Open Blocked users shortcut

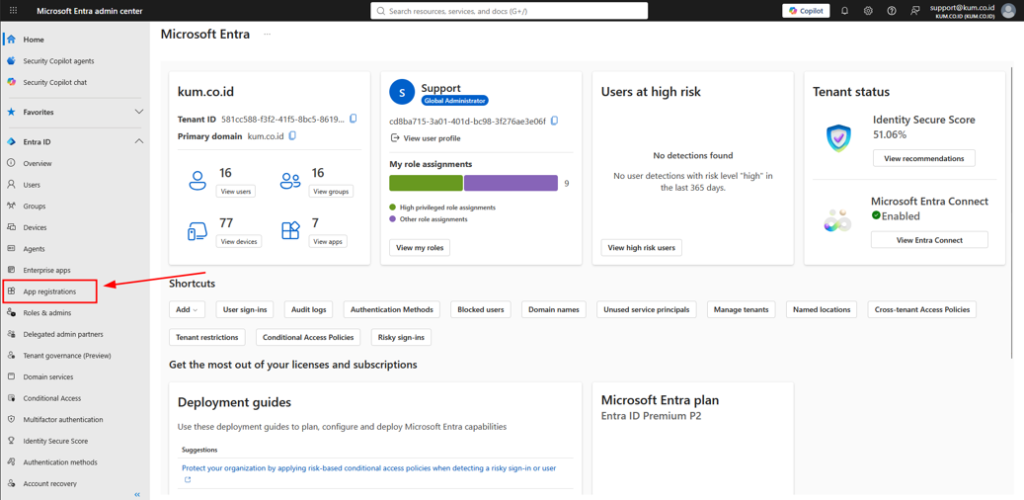coord(481,309)
